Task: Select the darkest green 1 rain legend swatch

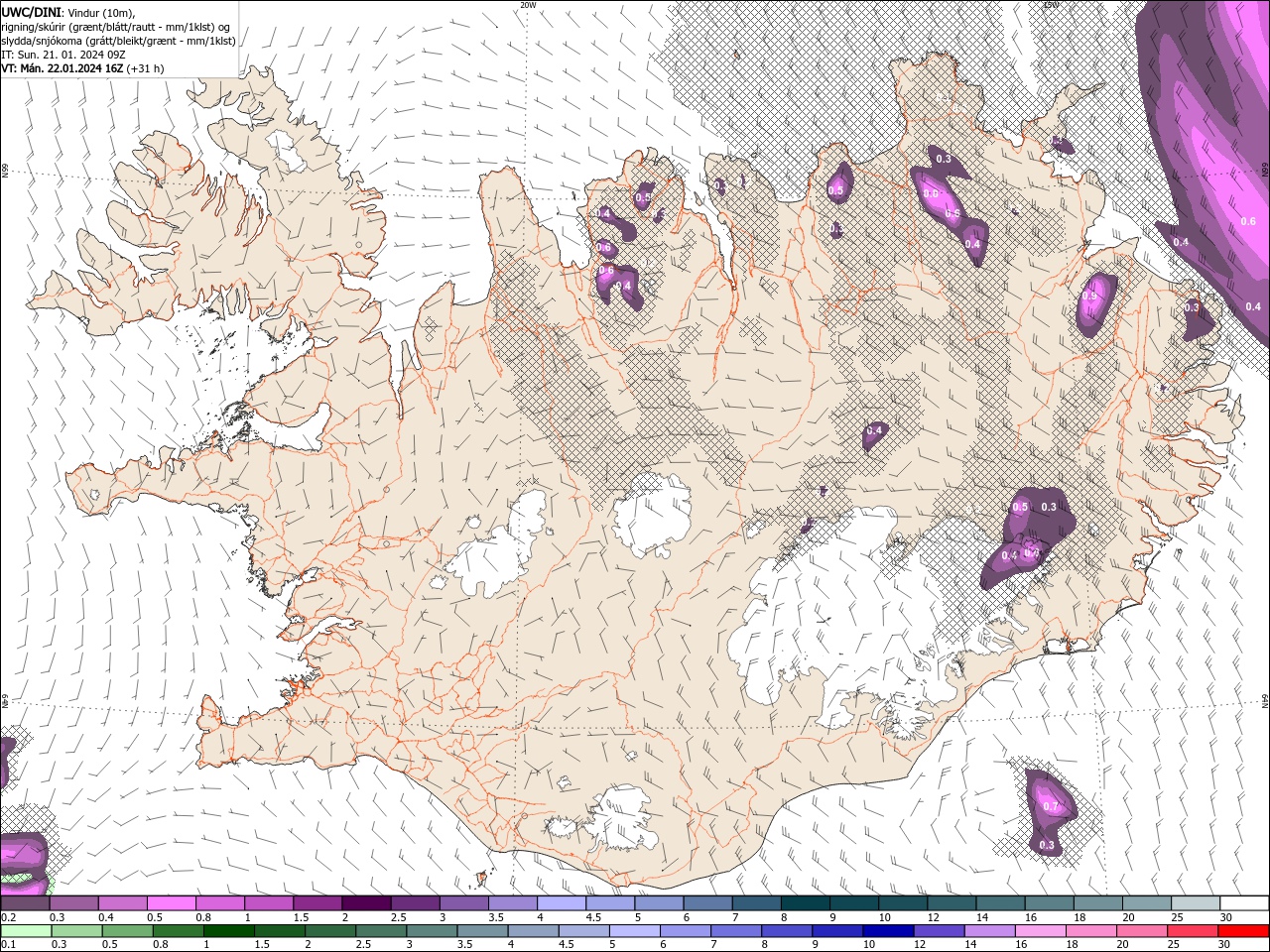Action: tap(228, 931)
